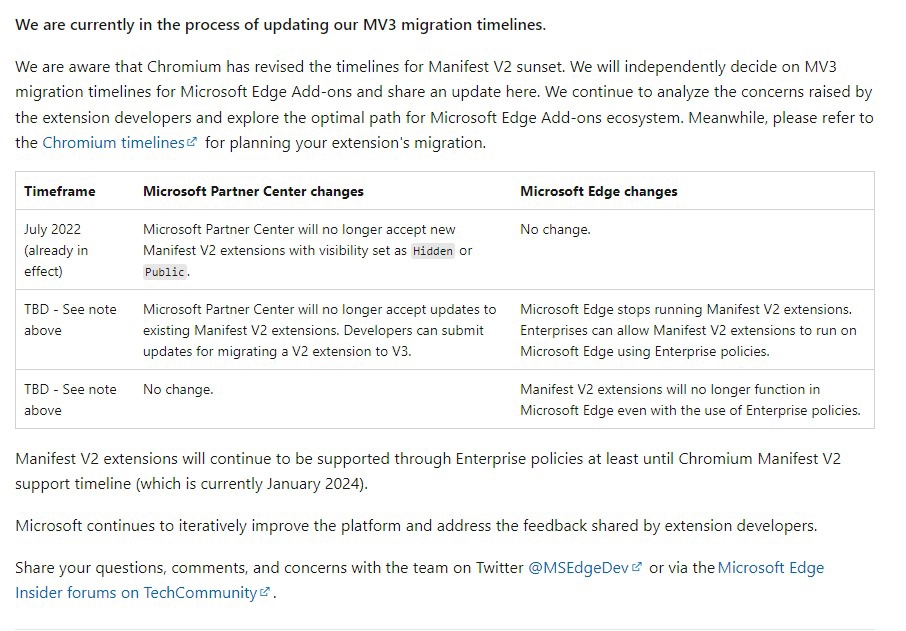Click the Public inline code label
906x631 pixels.
point(164,272)
